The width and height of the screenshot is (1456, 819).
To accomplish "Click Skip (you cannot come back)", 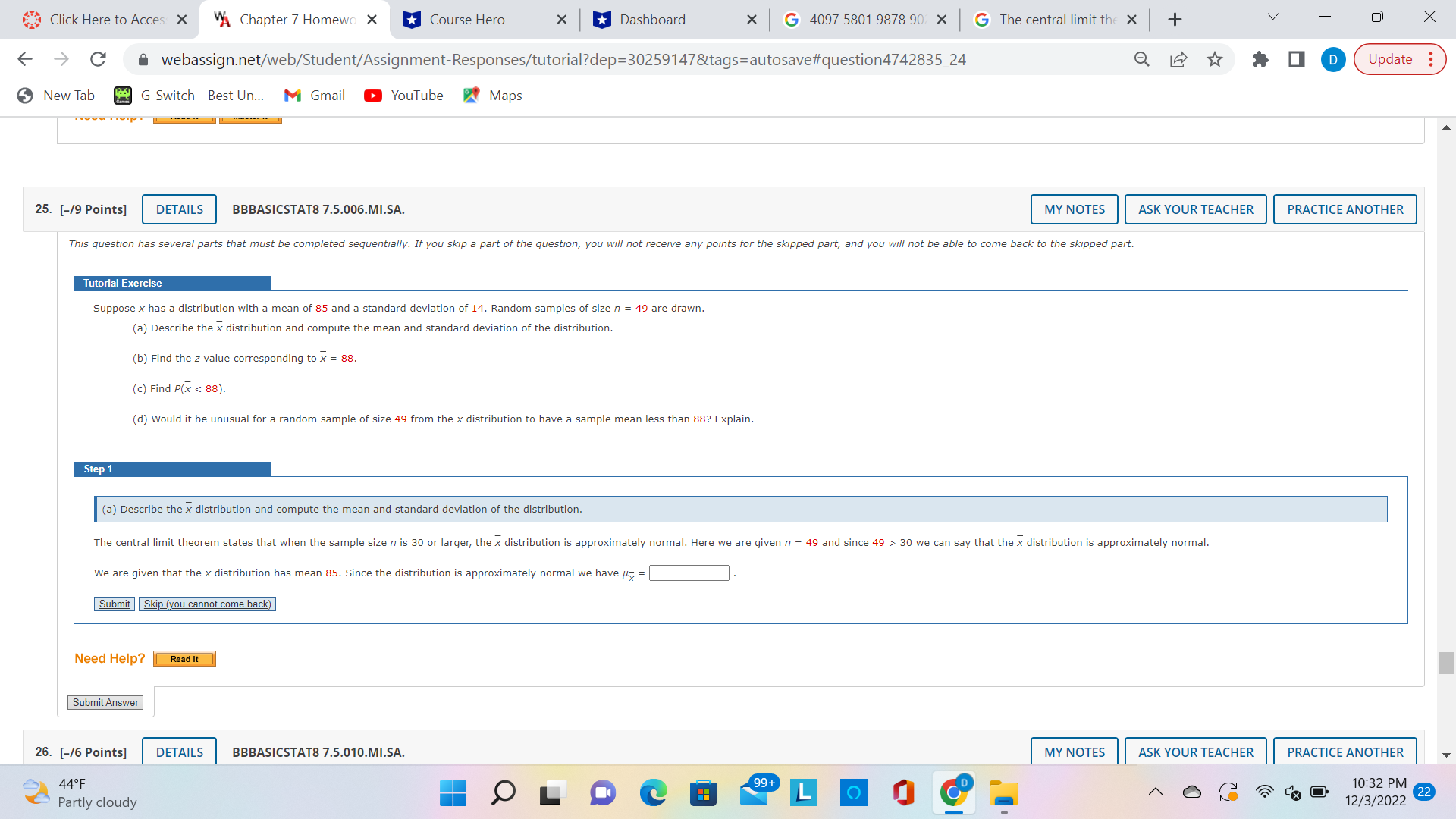I will (207, 604).
